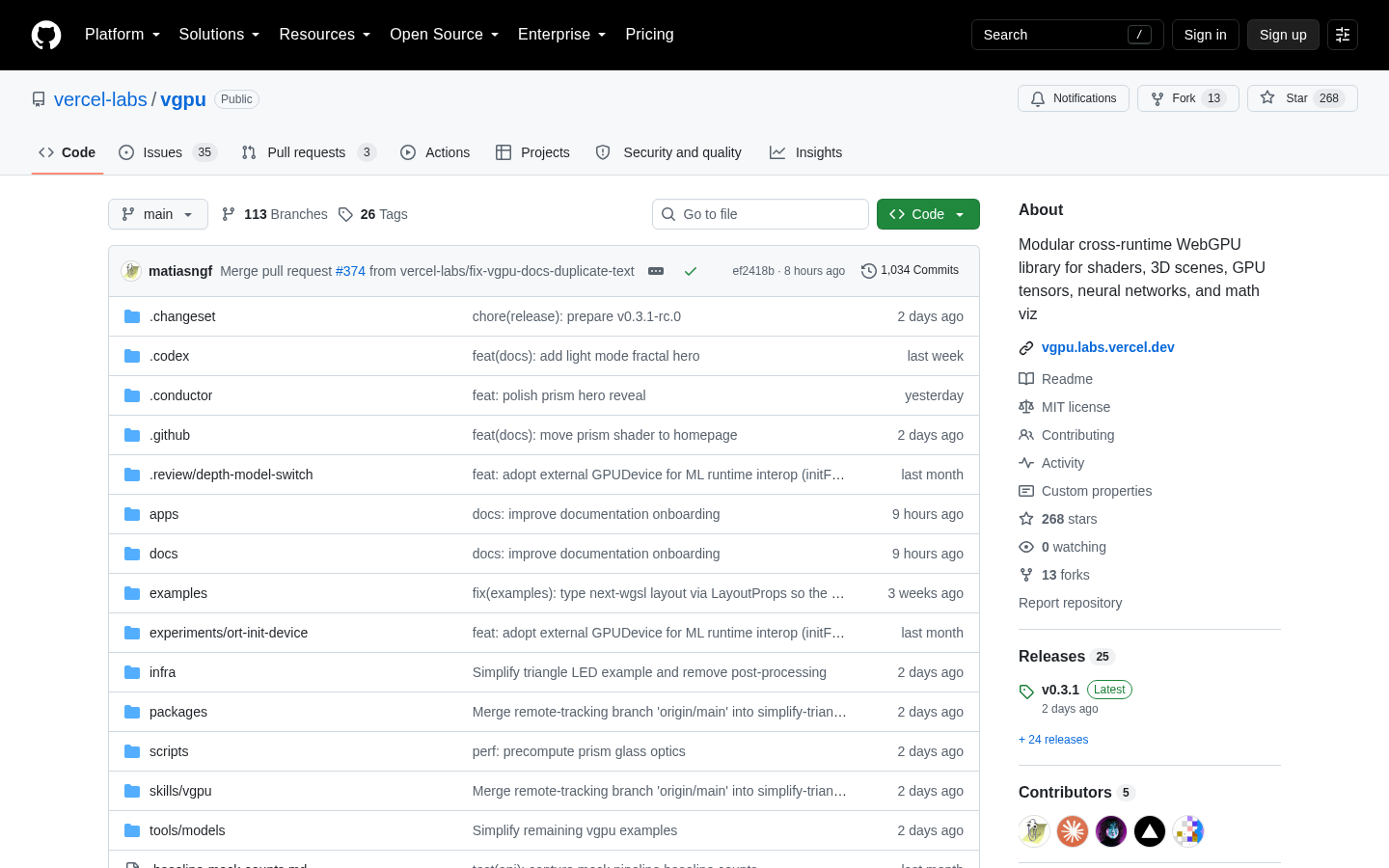Open the GitHub homepage logo

click(46, 35)
